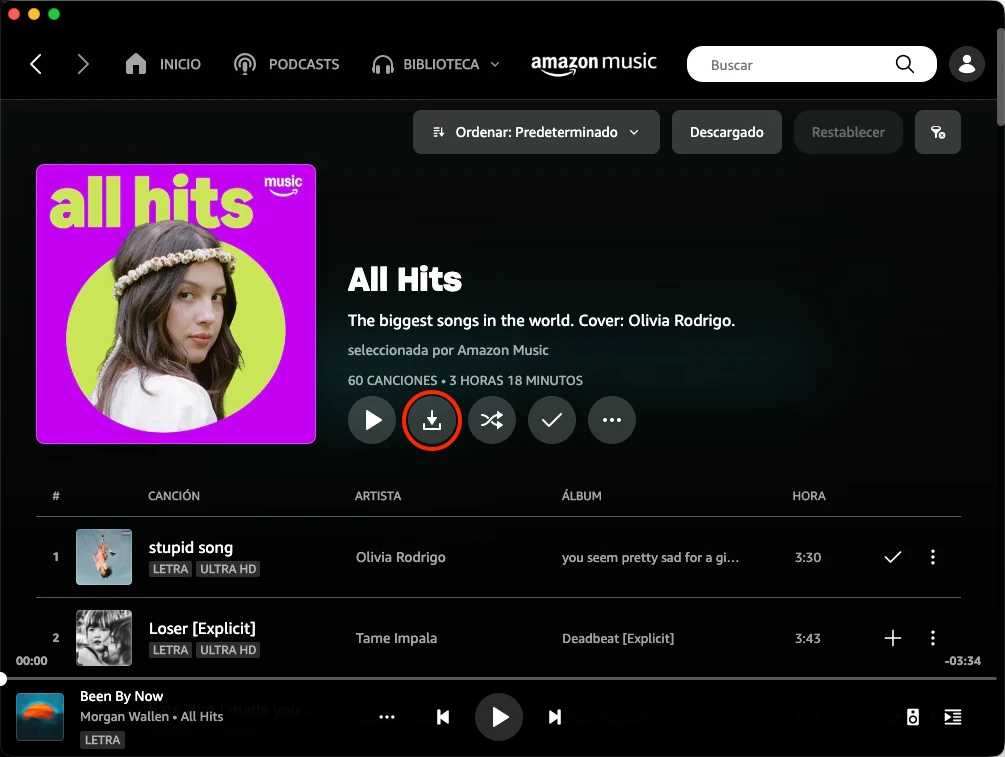Click ULTRA HD tag under stupid song
Viewport: 1005px width, 757px height.
coord(228,569)
